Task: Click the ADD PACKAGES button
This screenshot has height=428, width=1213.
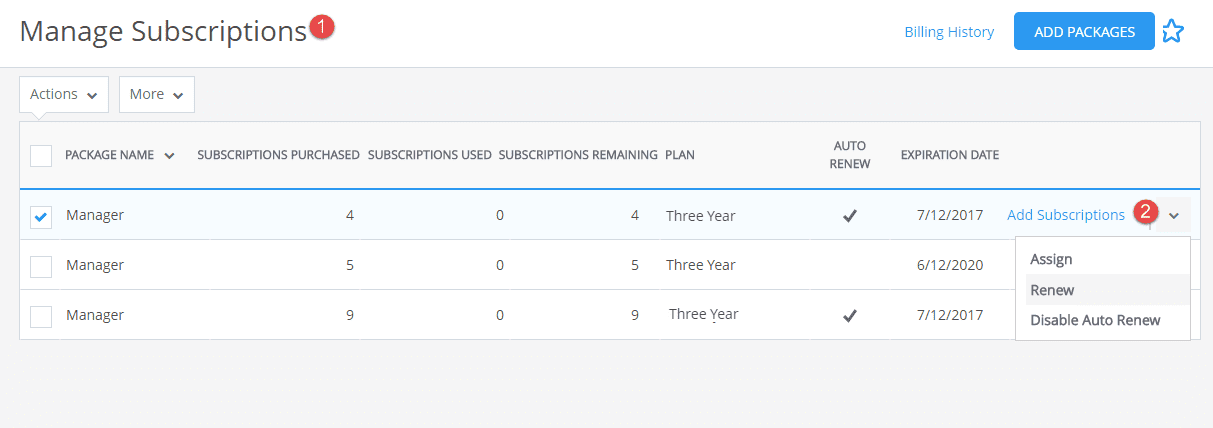Action: click(x=1084, y=32)
